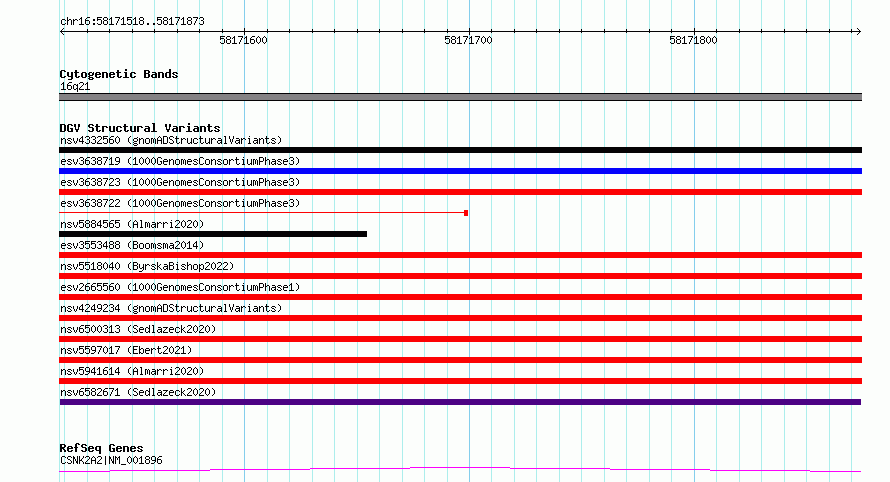Select the red nsv5941614 variant bar
Viewport: 890px width, 482px height.
(460, 381)
